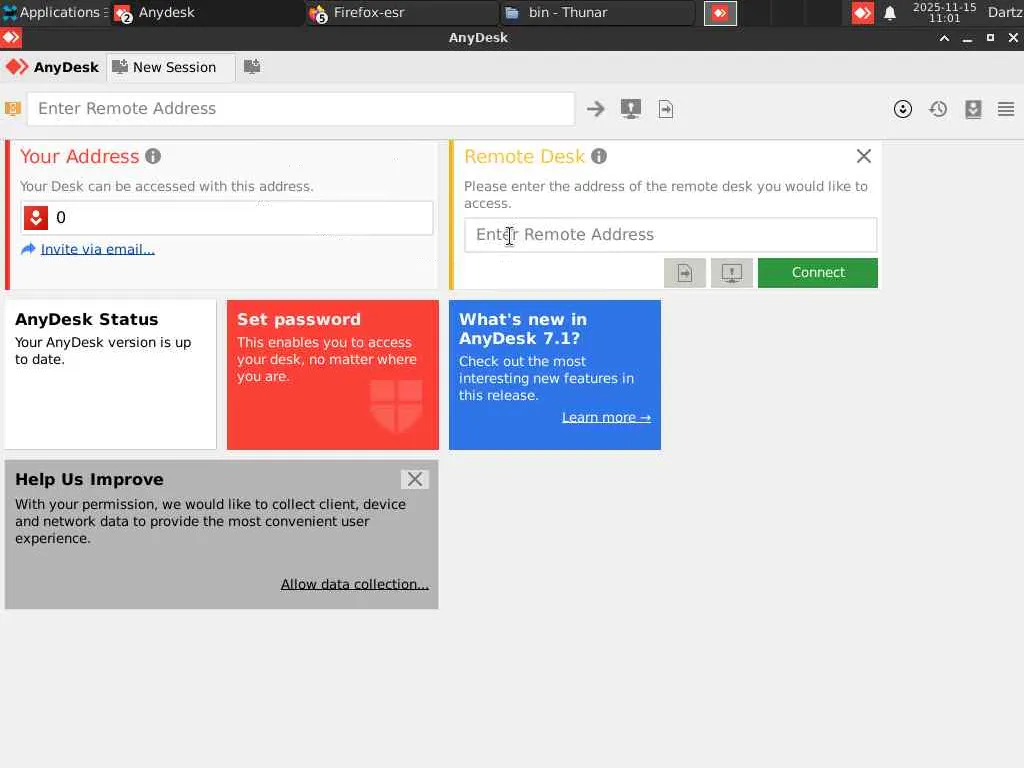Click the remote screen monitor icon in the toolbar
The image size is (1024, 768).
pos(630,108)
